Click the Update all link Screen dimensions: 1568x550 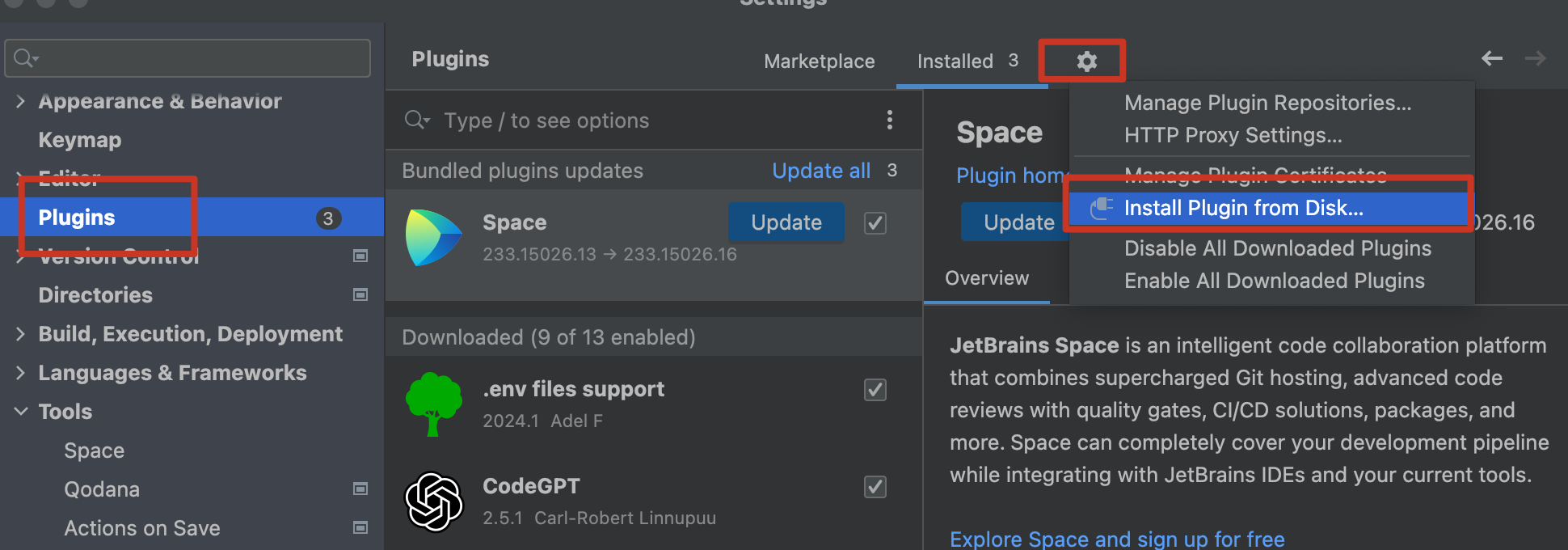coord(821,171)
